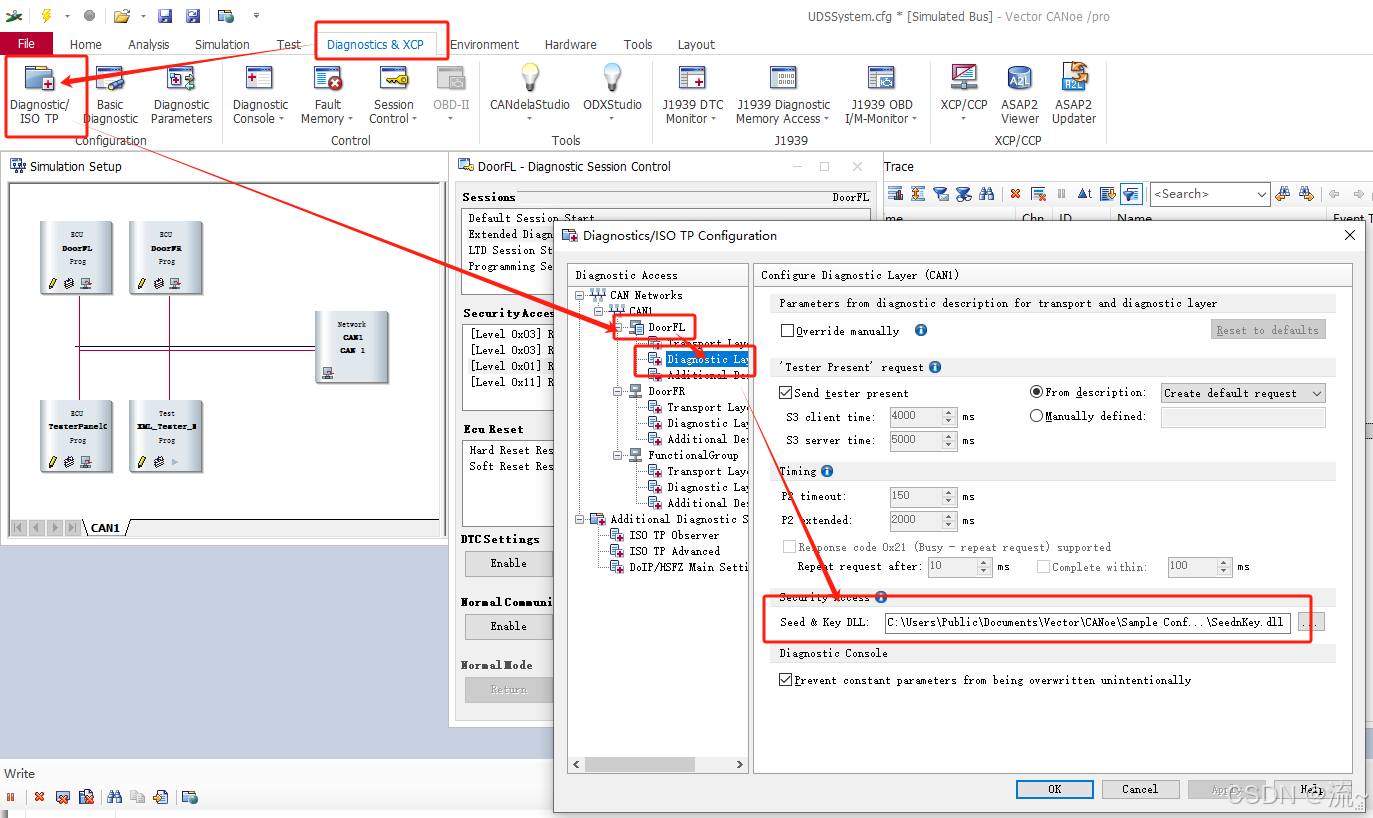This screenshot has height=818, width=1373.
Task: Open Session Control dropdown arrow
Action: pyautogui.click(x=416, y=119)
